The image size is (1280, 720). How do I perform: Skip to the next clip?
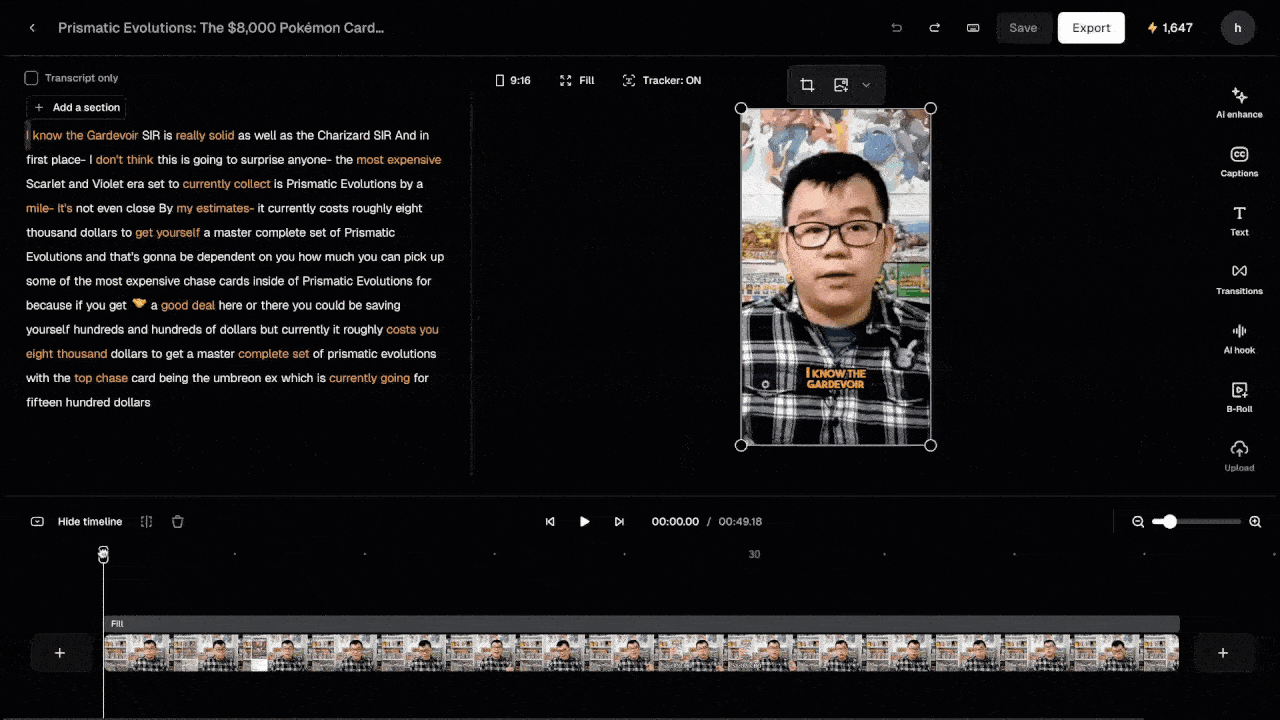(619, 522)
